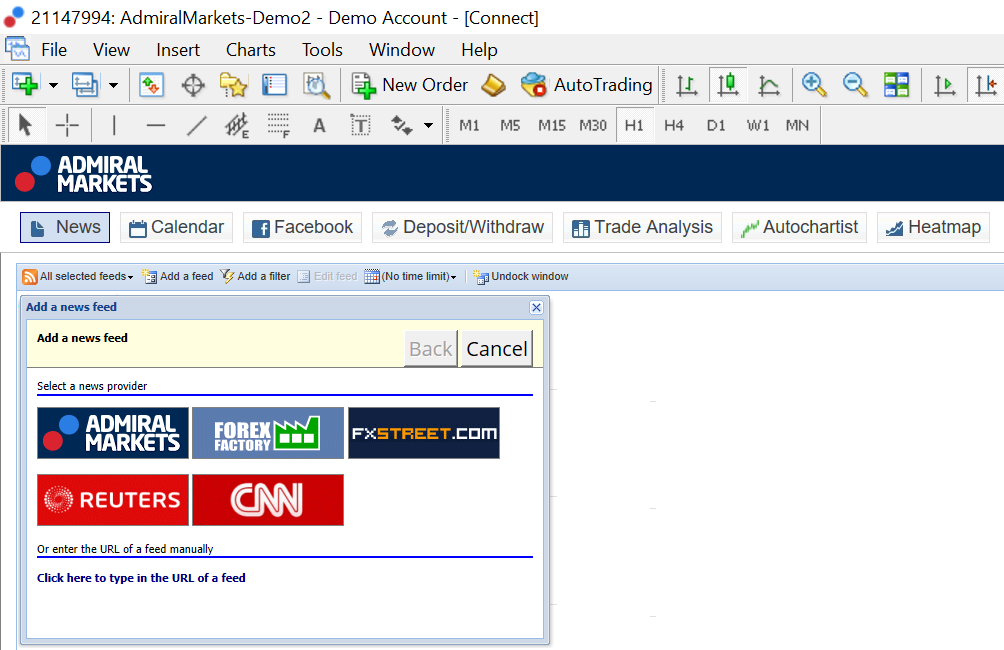Open the File menu
Screen dimensions: 1004x650
point(54,49)
